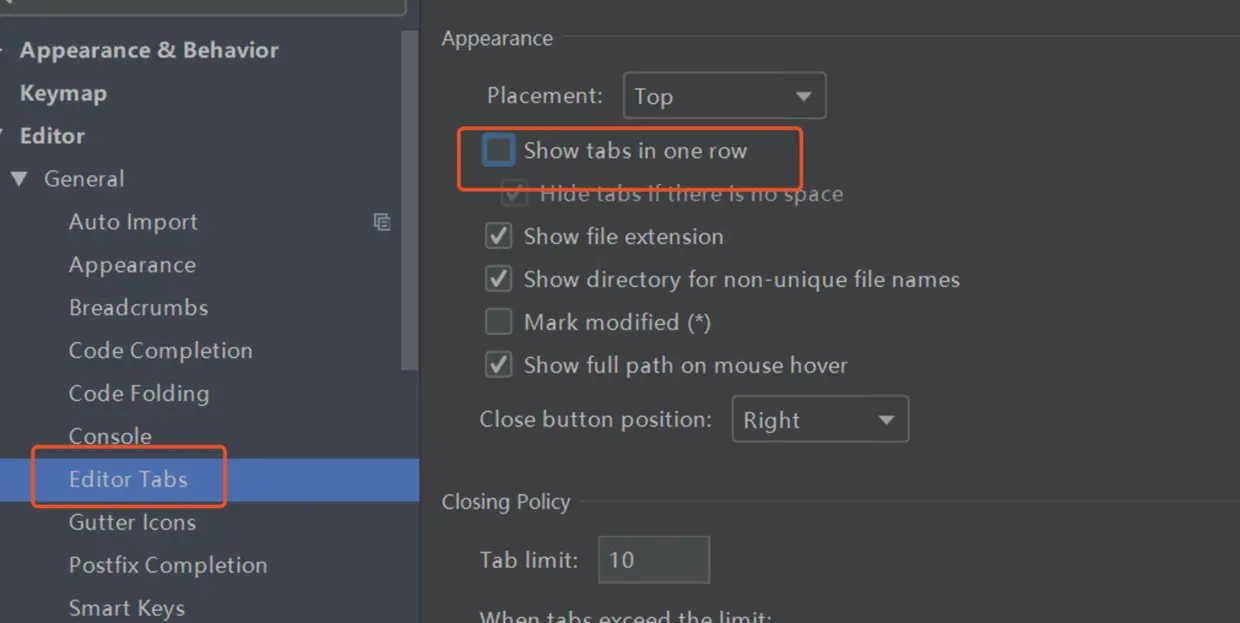Viewport: 1240px width, 623px height.
Task: Open the Keymap settings page
Action: coord(63,93)
